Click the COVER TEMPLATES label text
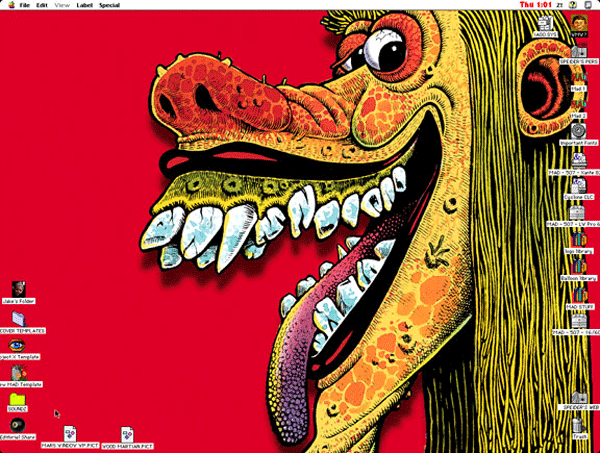 click(22, 331)
